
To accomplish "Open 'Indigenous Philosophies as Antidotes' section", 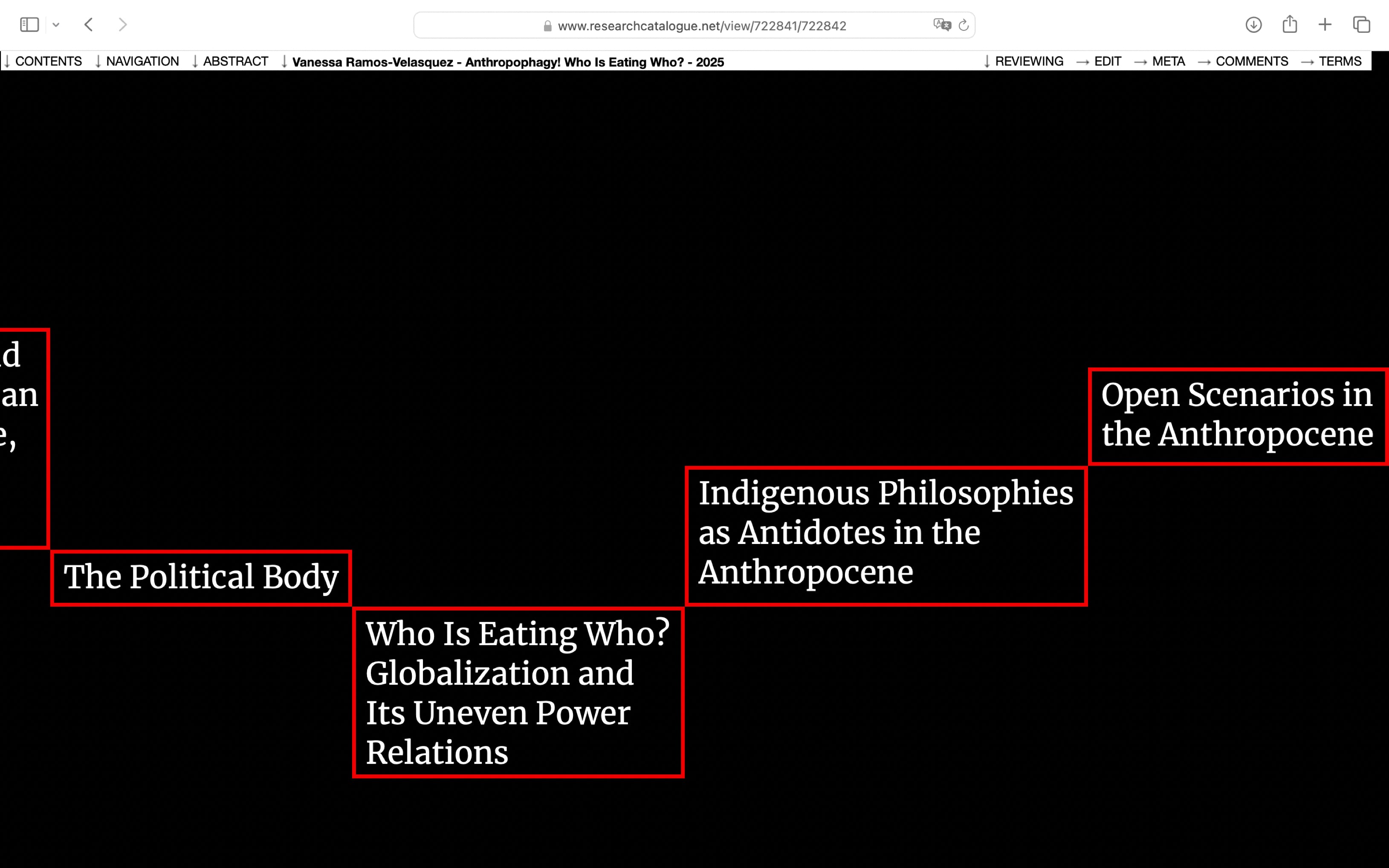I will [885, 535].
